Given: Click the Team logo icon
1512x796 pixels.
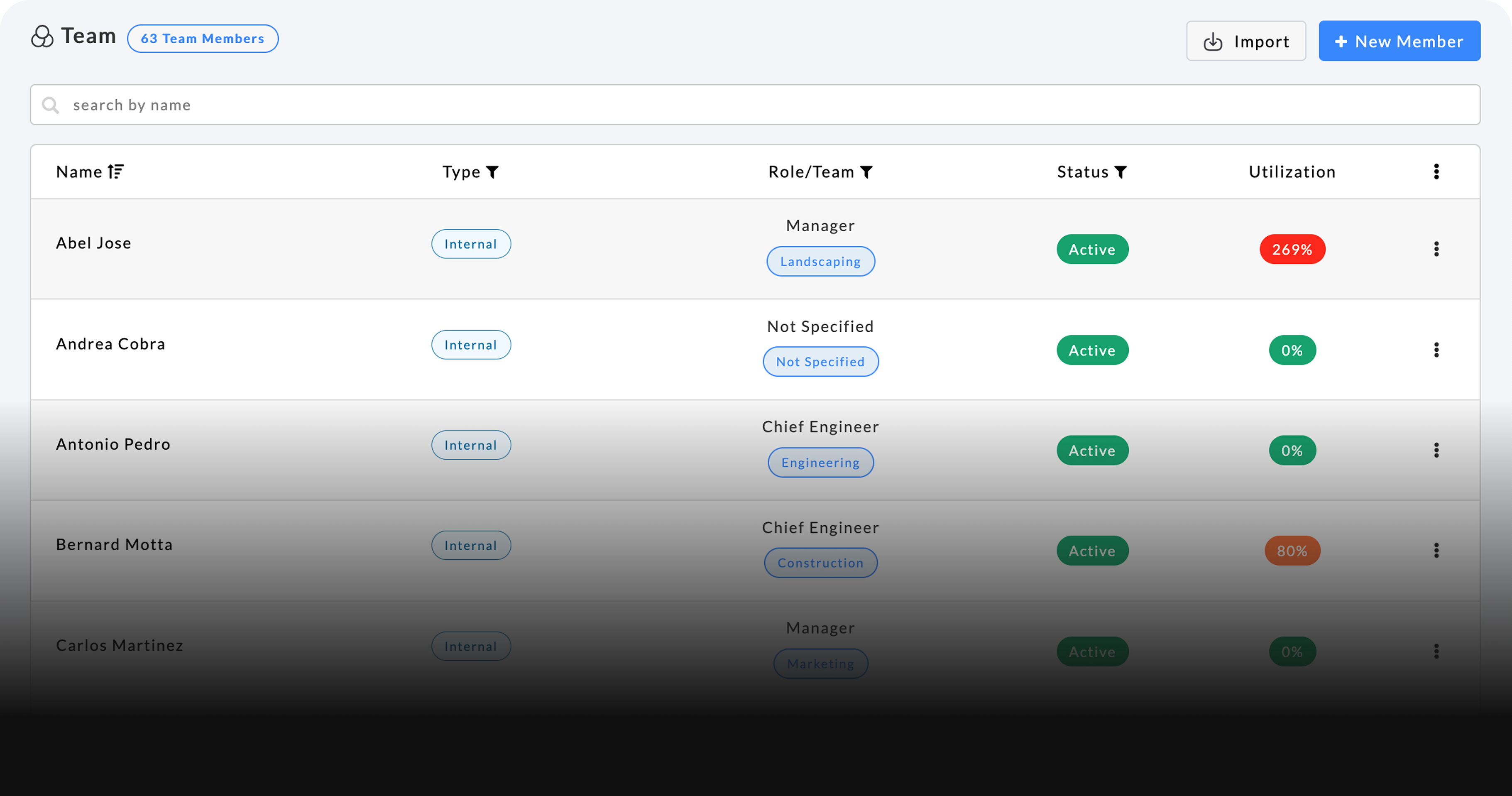Looking at the screenshot, I should click(42, 37).
